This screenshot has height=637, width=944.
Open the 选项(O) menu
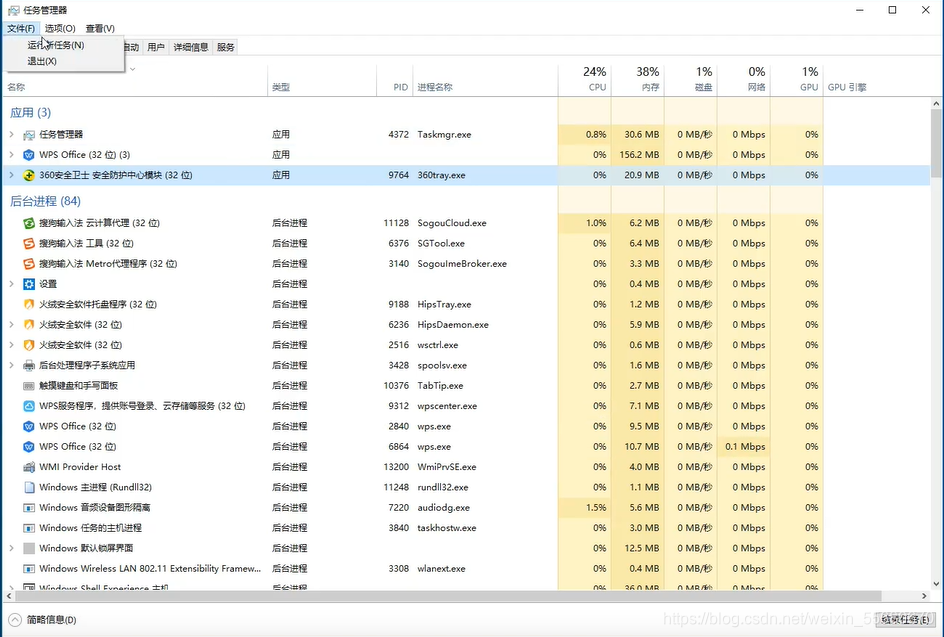[60, 28]
